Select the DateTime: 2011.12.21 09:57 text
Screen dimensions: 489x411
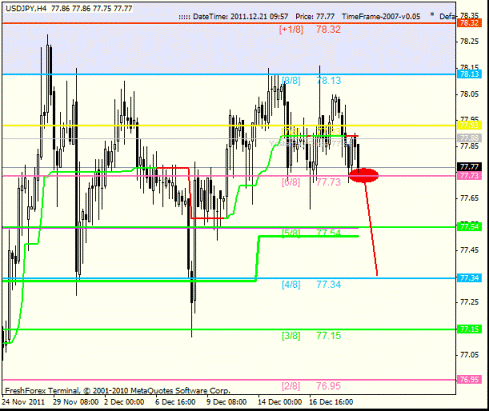point(240,16)
